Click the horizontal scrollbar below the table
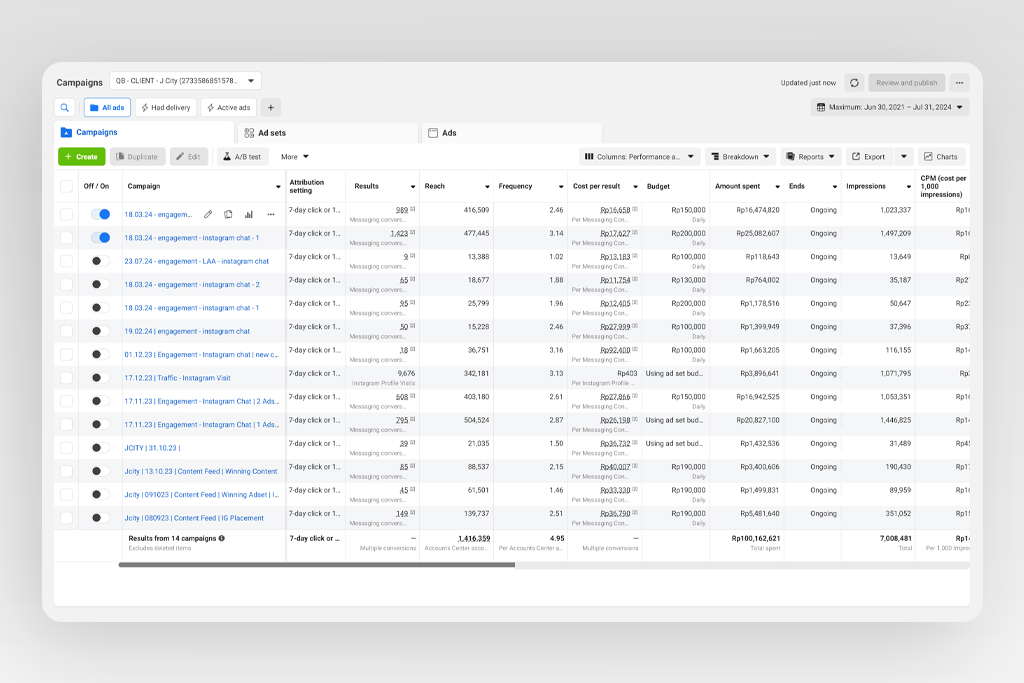Screen dimensions: 1024x683 (x=316, y=565)
